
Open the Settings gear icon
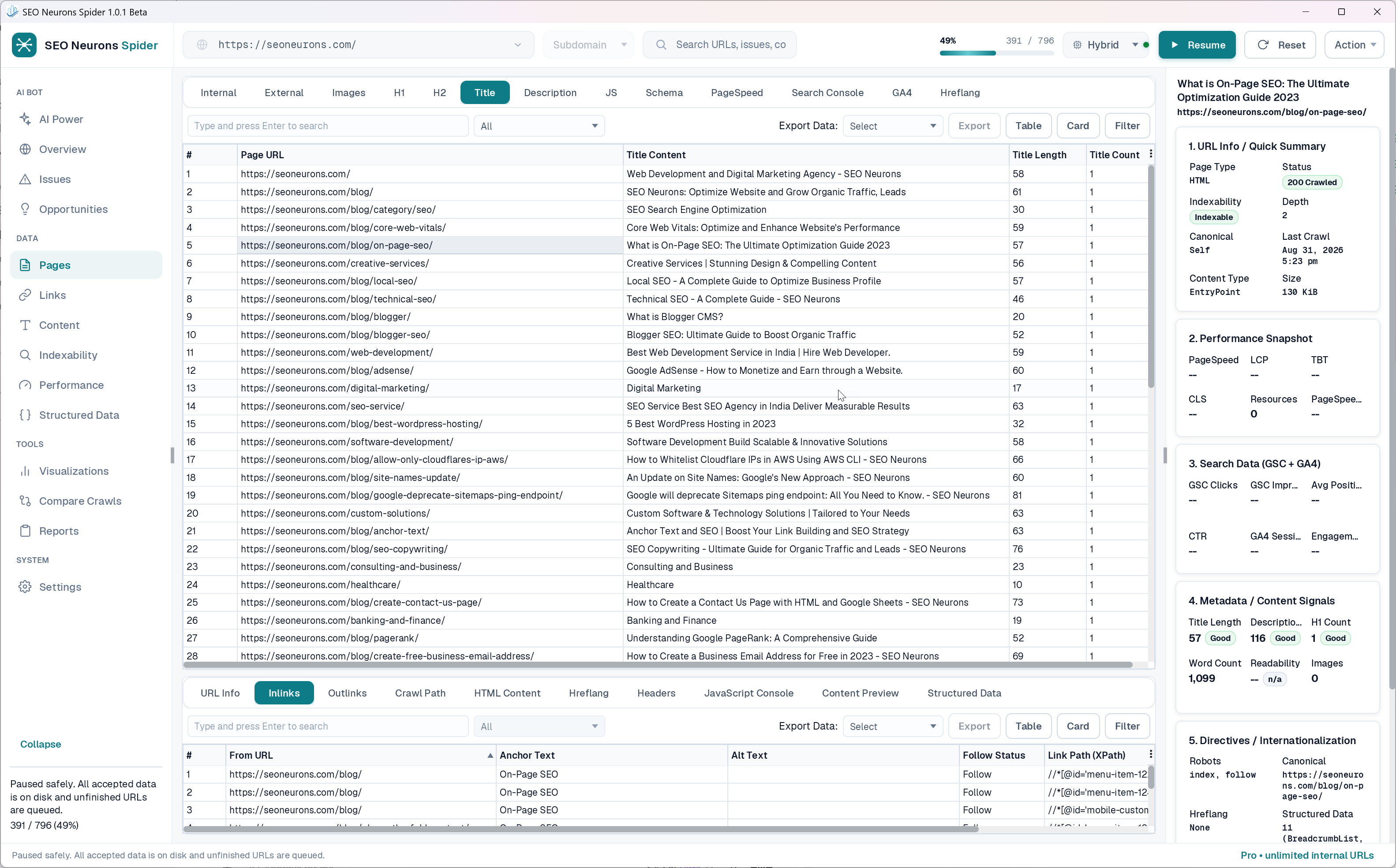25,587
